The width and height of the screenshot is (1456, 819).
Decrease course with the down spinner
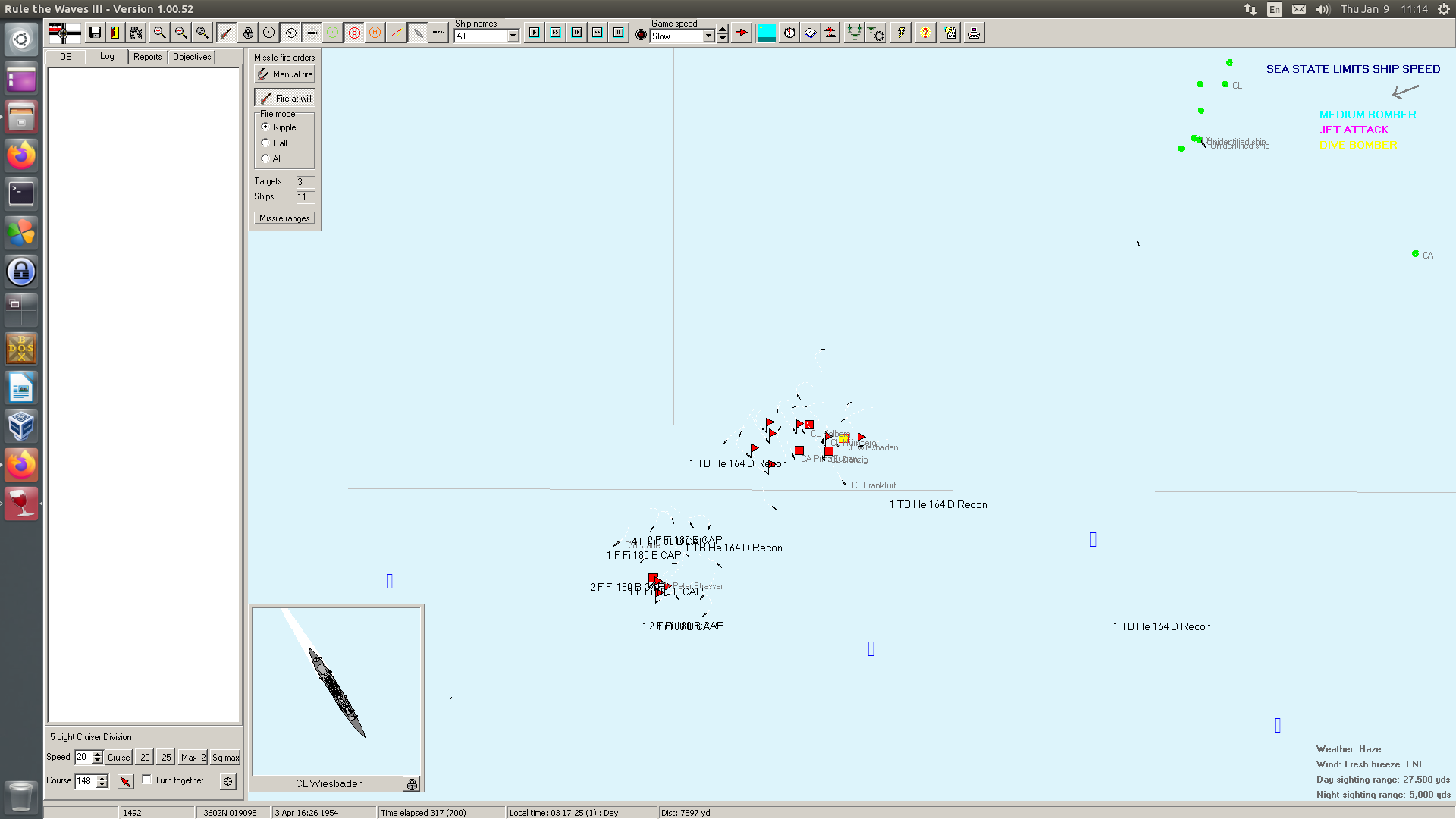coord(102,785)
